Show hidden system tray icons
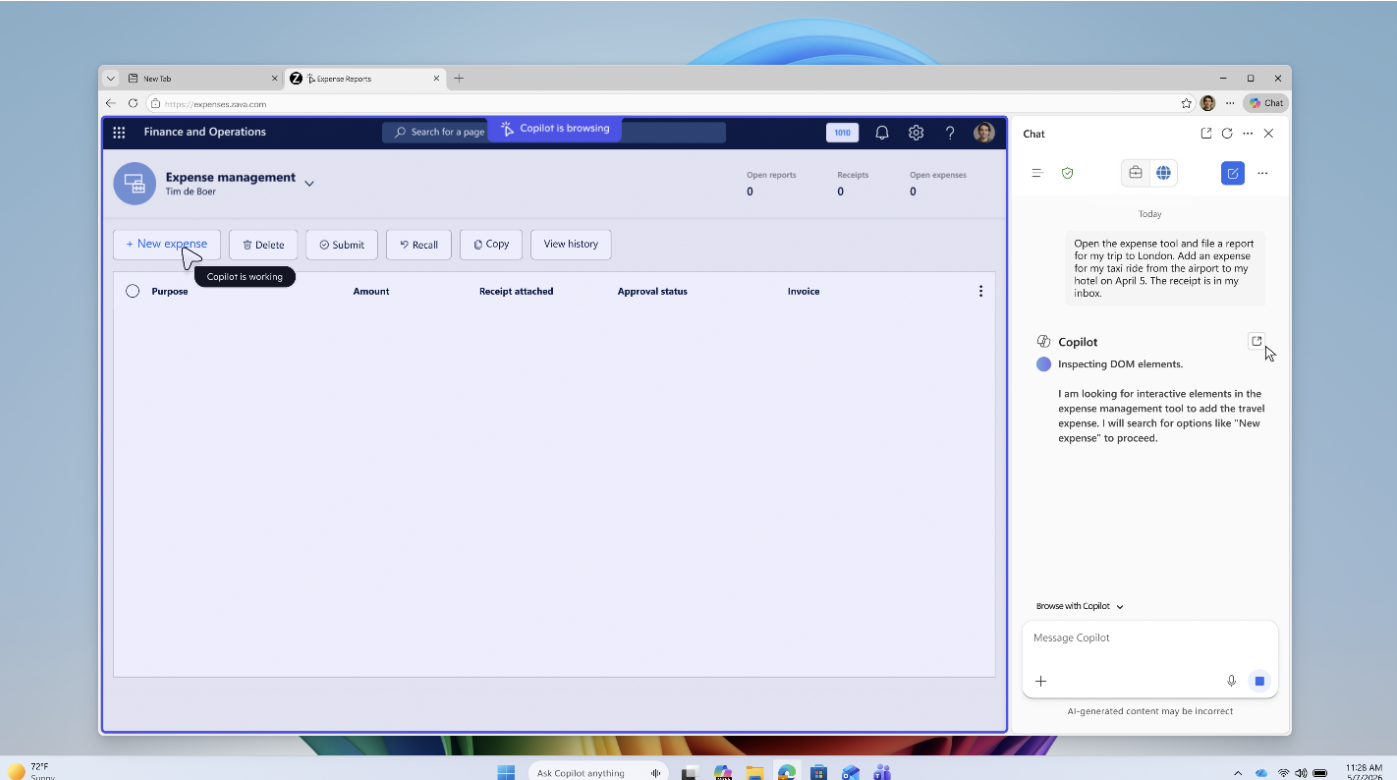 (x=1238, y=773)
